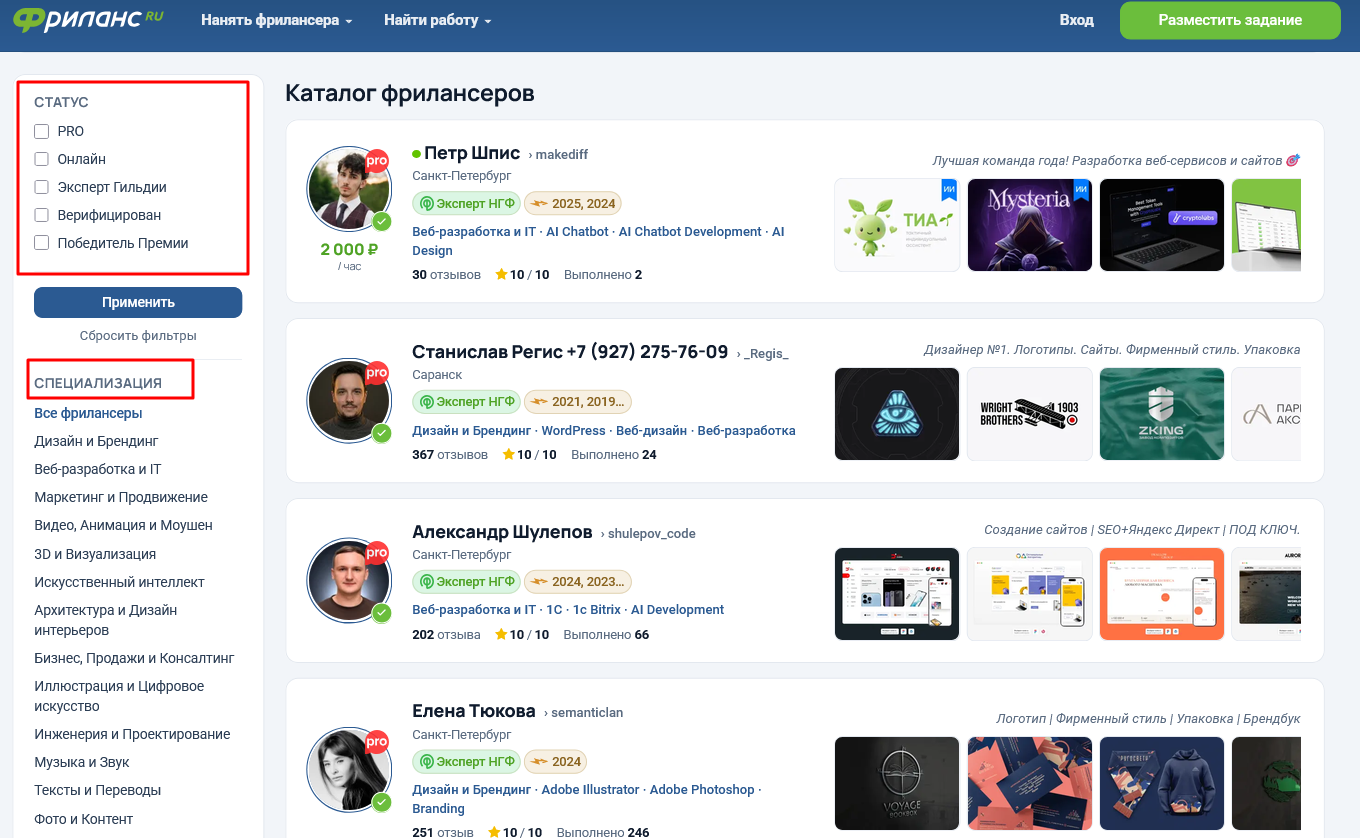Click Adobe Illustrator skill tag
The width and height of the screenshot is (1360, 838).
(x=590, y=789)
